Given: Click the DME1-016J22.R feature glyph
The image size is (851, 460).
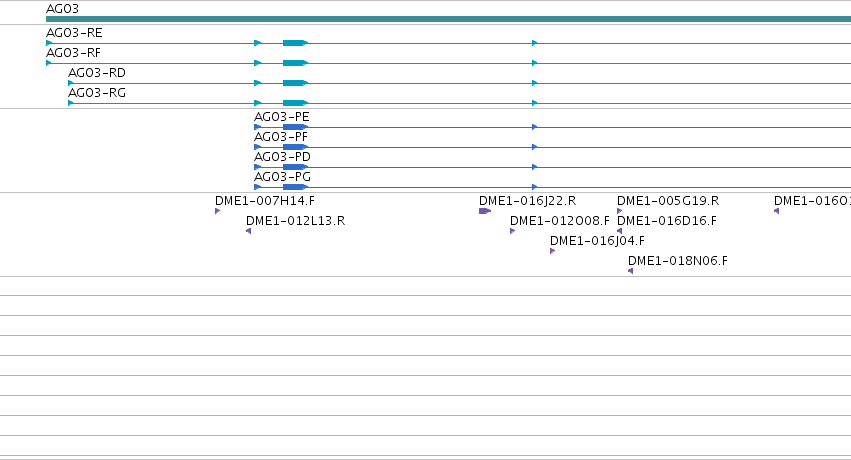Looking at the screenshot, I should pos(485,211).
